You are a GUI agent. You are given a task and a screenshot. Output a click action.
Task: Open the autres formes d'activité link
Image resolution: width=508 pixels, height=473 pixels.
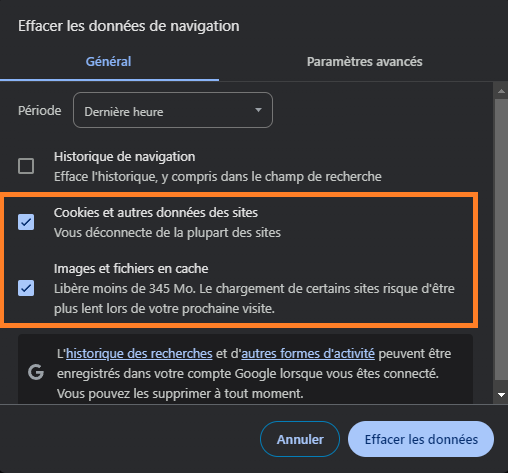(308, 353)
